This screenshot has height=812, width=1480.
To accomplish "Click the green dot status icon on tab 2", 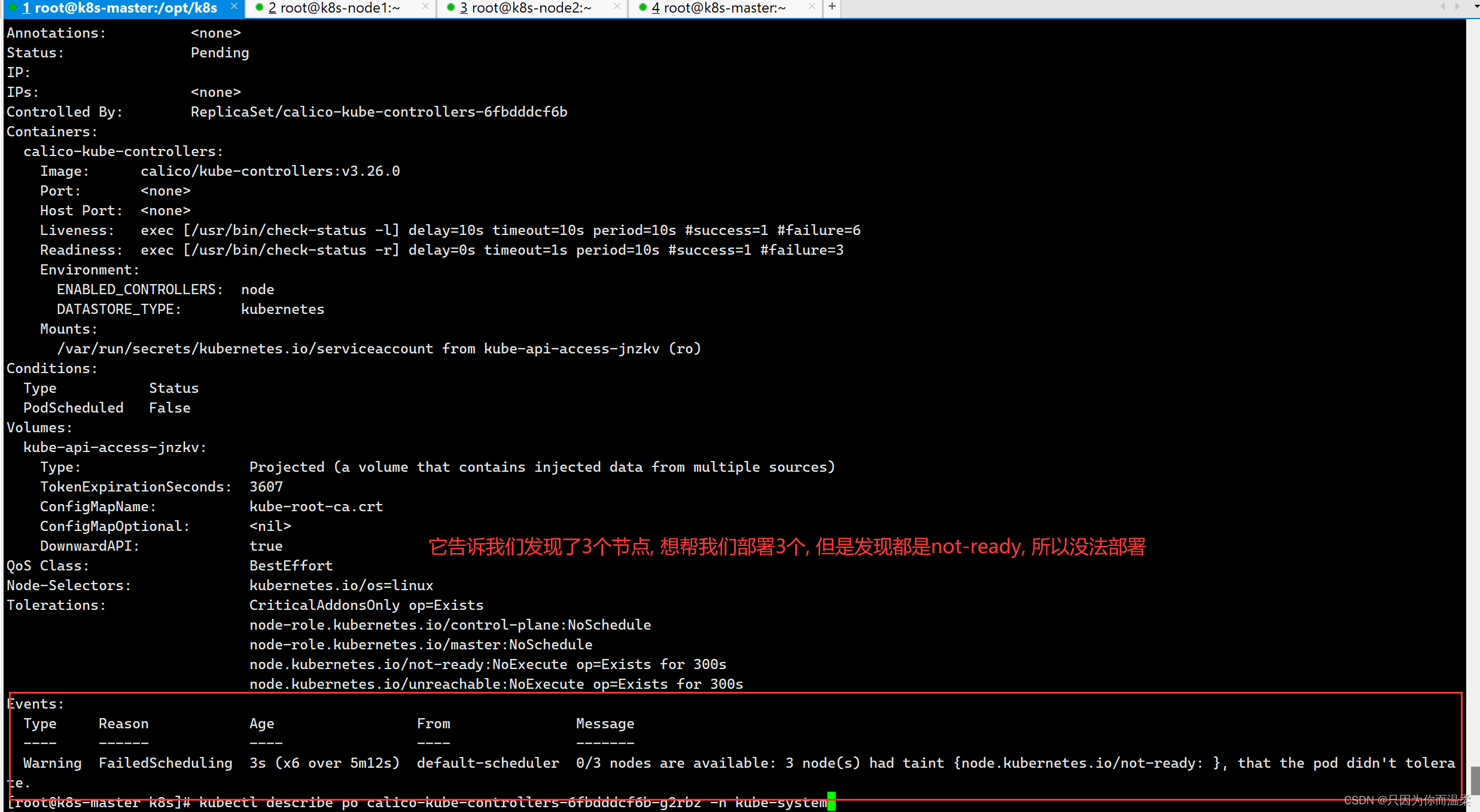I will [x=255, y=8].
